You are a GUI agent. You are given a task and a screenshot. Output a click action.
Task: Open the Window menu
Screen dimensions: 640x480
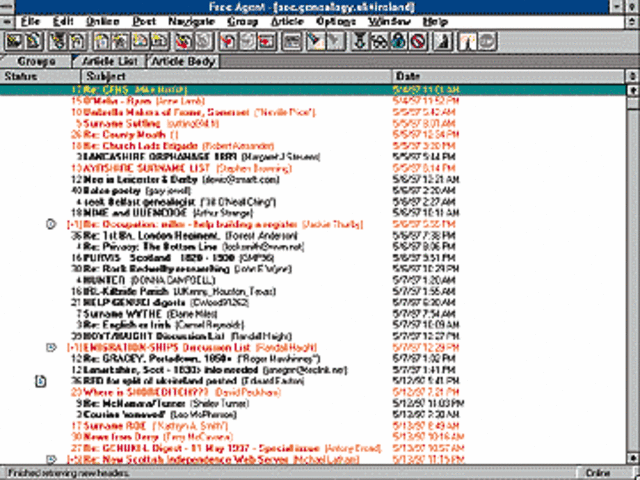[x=389, y=21]
